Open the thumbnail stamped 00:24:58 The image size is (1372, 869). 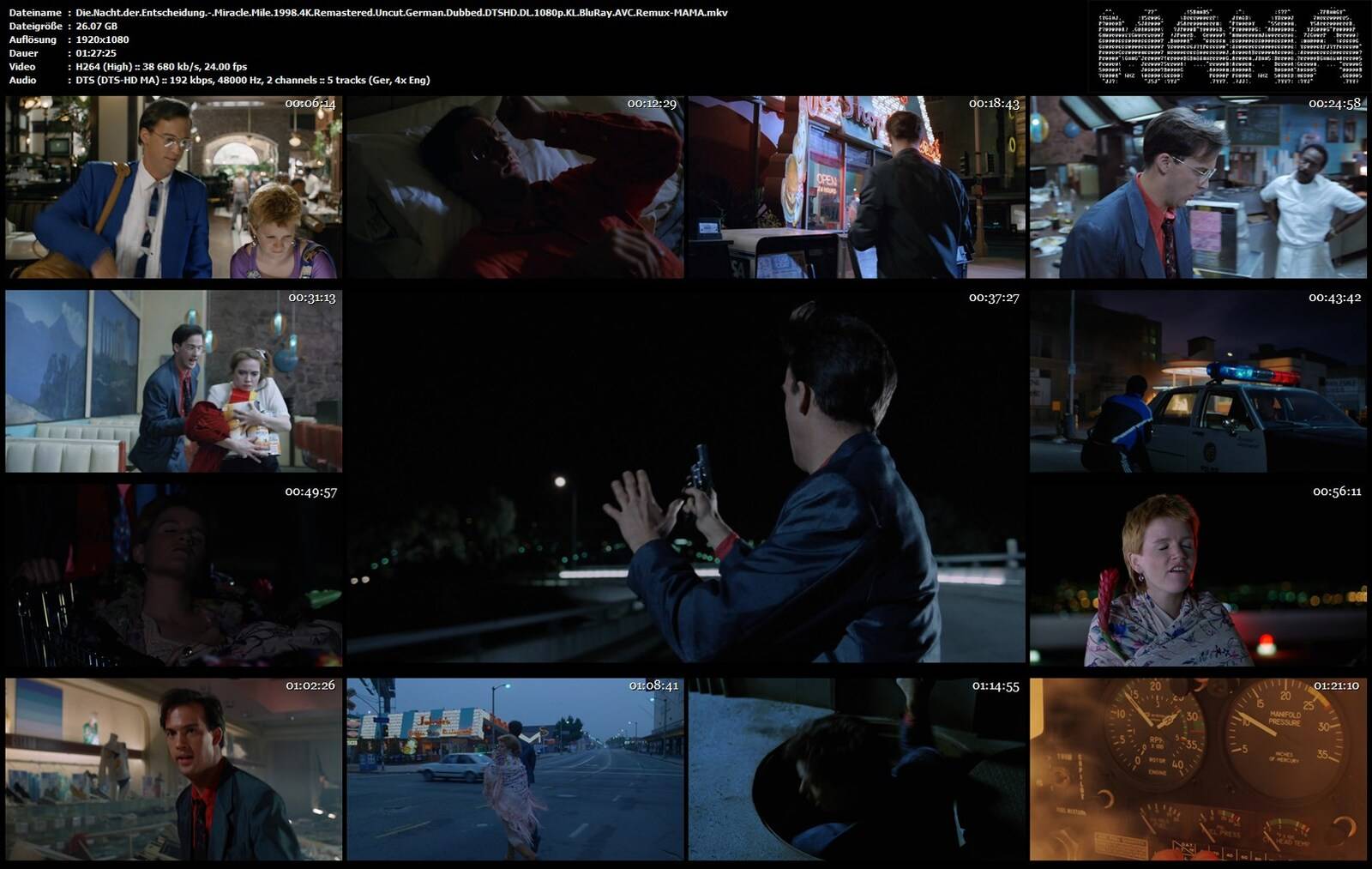point(1198,187)
